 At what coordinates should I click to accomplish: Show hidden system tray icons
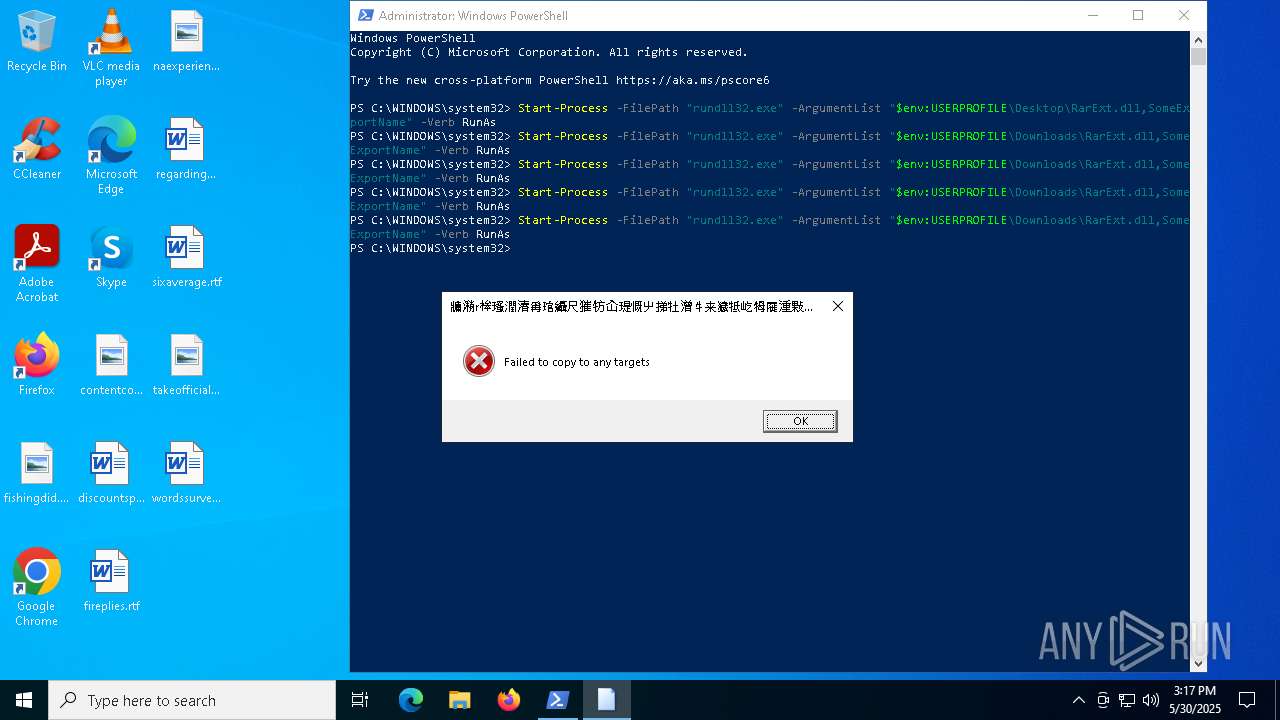[x=1078, y=700]
